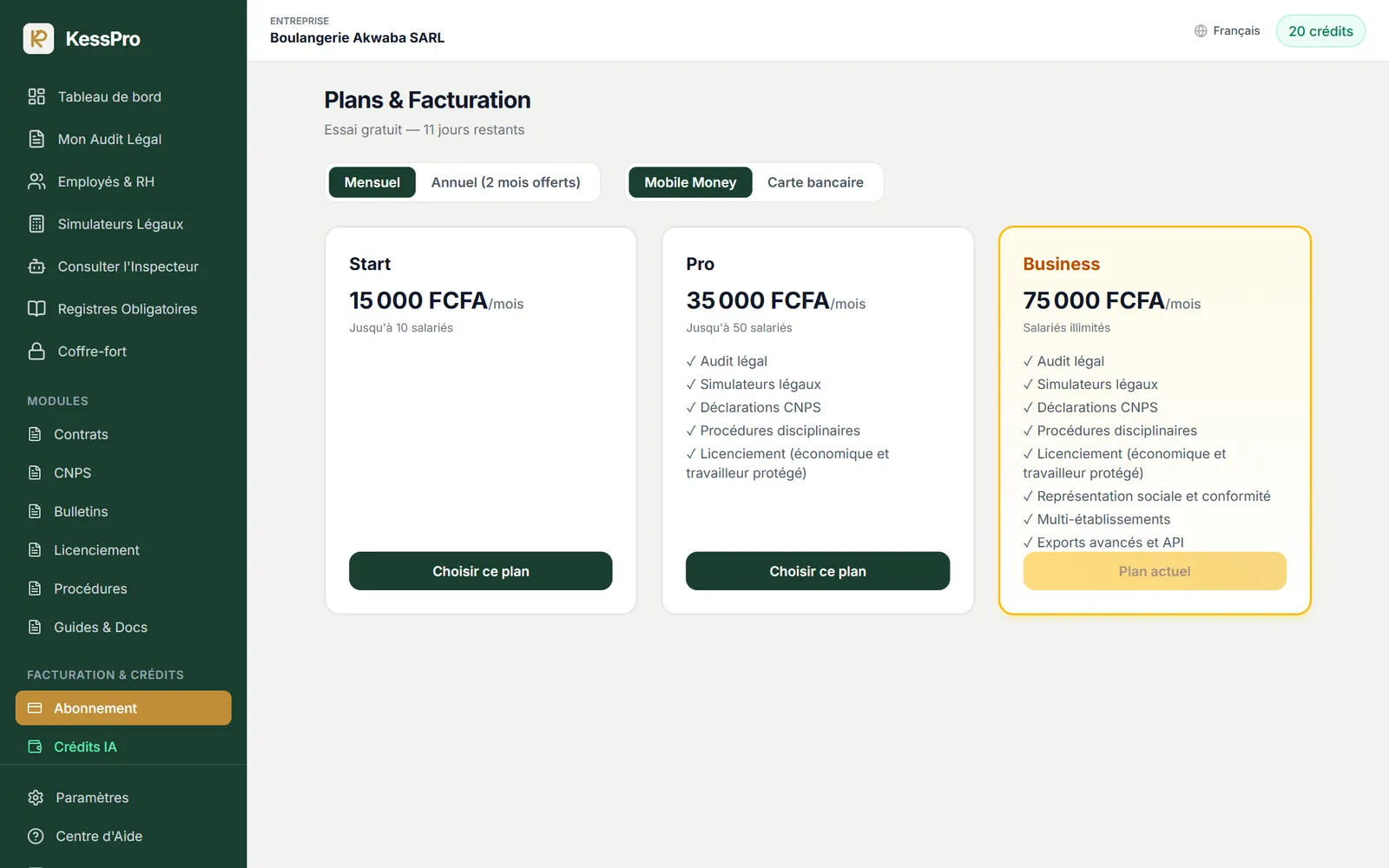
Task: Click the globe language icon
Action: [x=1201, y=31]
